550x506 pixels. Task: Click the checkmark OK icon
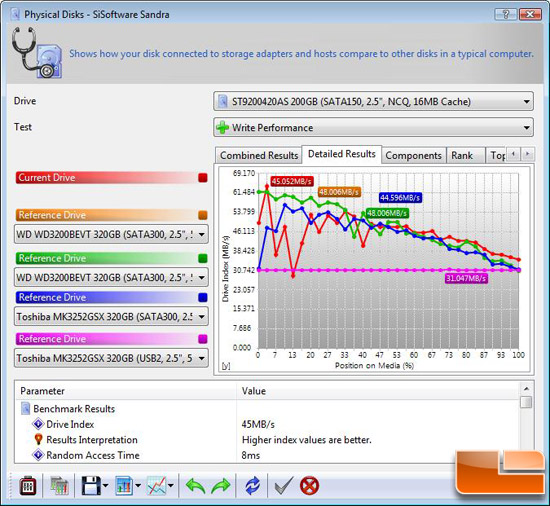[x=283, y=486]
